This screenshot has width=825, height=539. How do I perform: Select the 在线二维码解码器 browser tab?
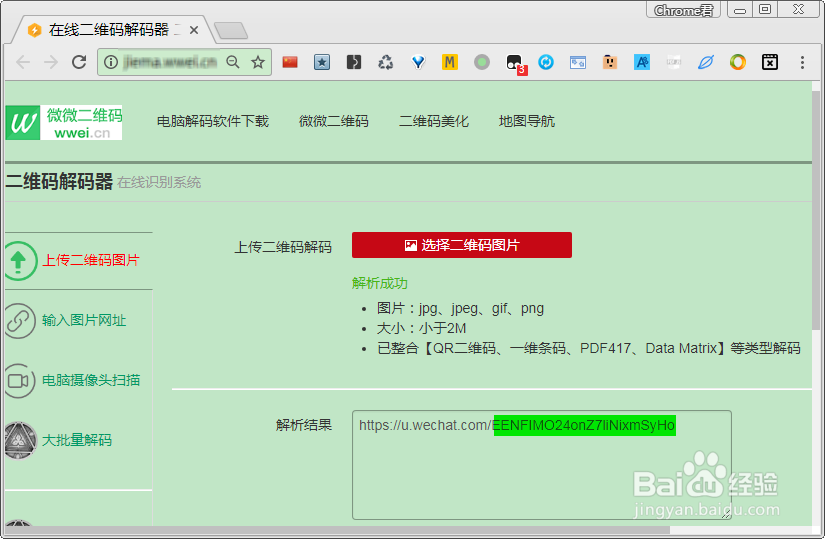(x=109, y=30)
